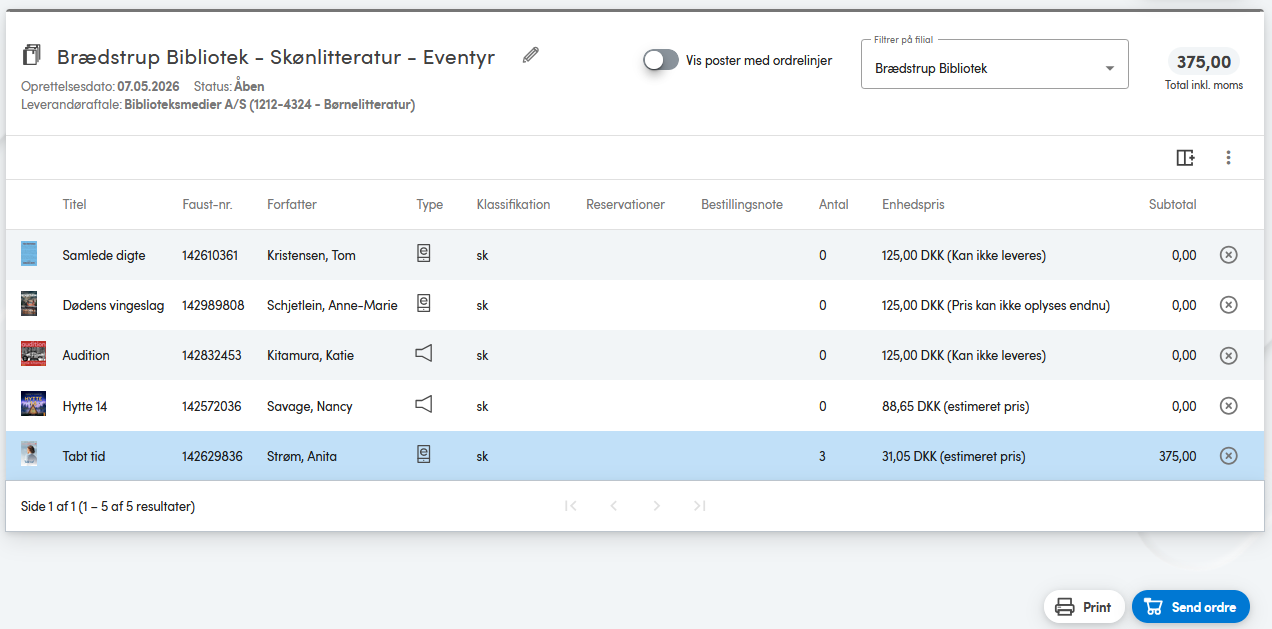Click author Savage, Nancy
1272x629 pixels.
(x=309, y=406)
